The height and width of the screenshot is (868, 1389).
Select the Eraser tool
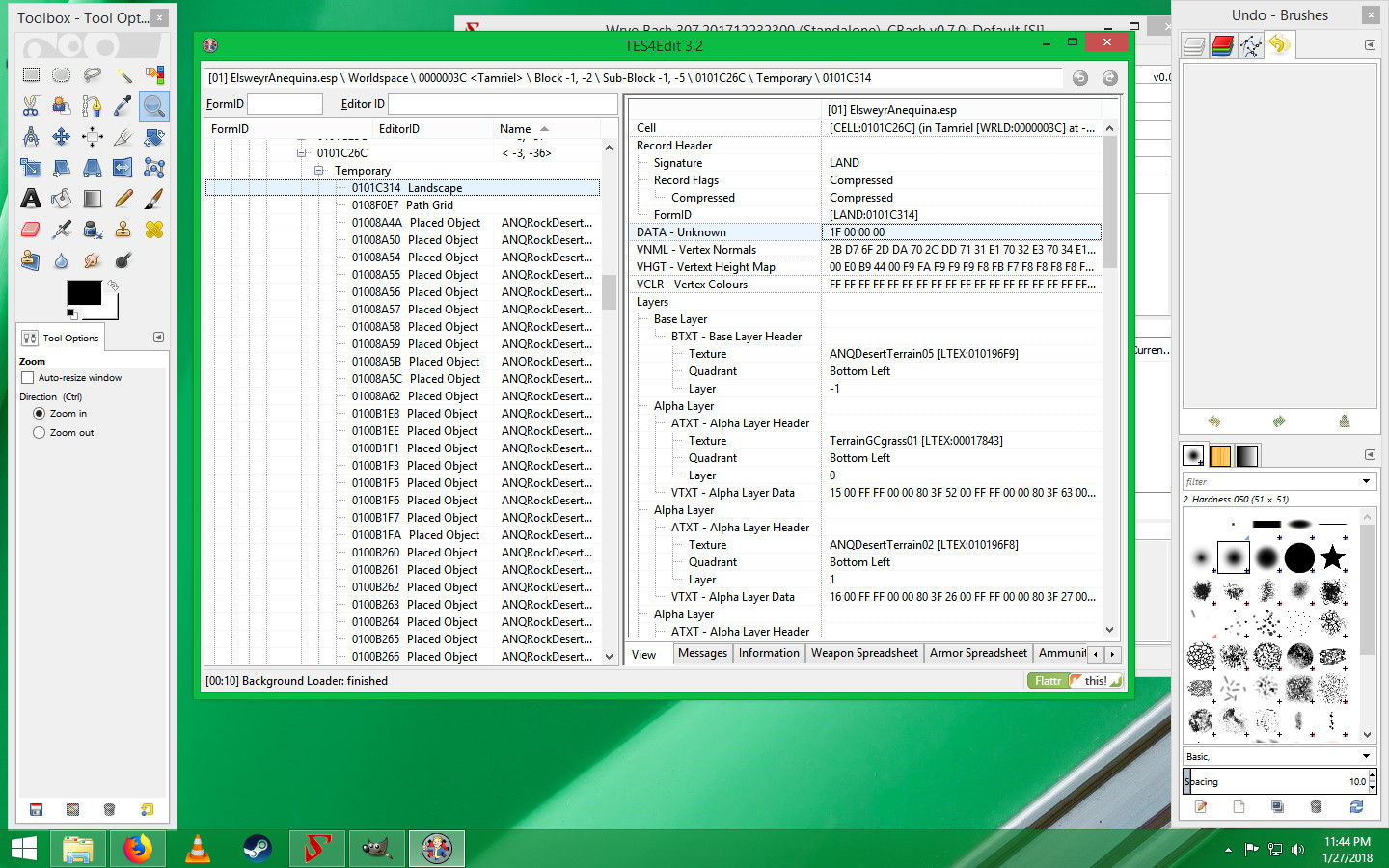pos(31,230)
